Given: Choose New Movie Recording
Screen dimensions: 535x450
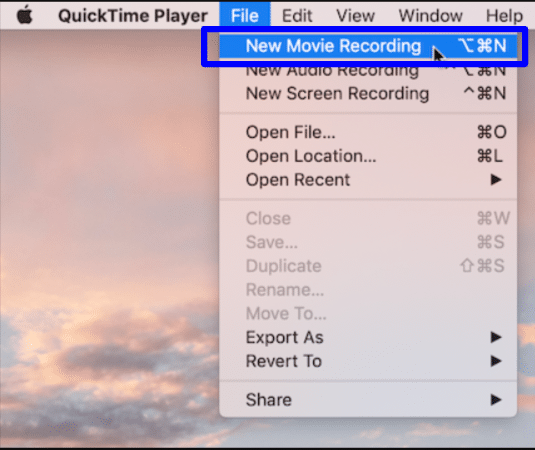Looking at the screenshot, I should coord(368,46).
